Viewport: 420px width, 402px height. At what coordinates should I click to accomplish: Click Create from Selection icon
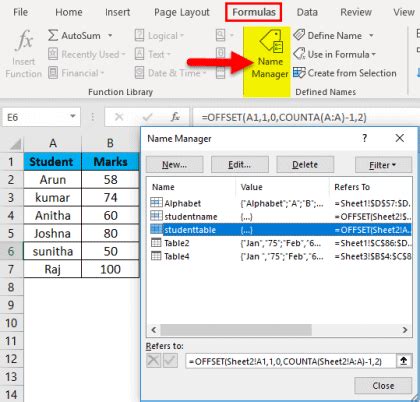[299, 72]
